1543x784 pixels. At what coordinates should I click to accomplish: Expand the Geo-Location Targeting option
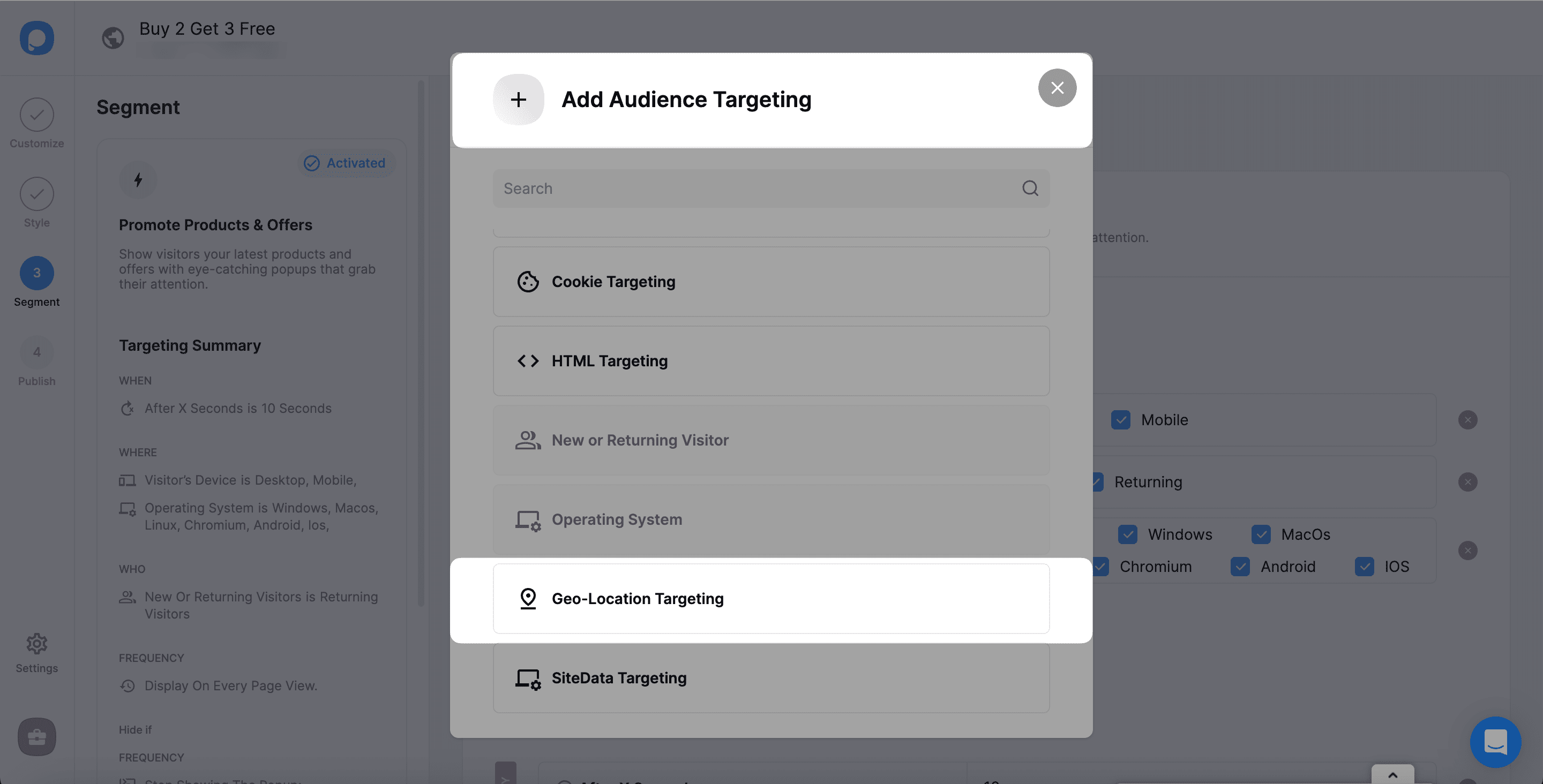click(x=770, y=598)
